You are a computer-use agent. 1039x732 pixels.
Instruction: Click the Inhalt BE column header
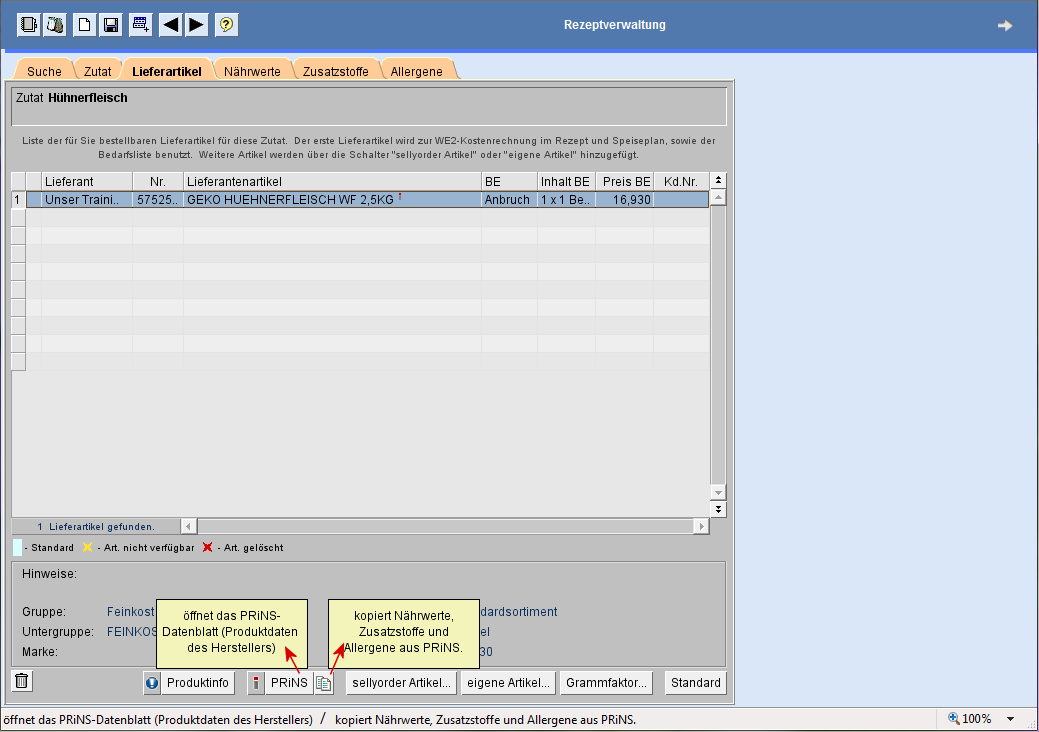coord(566,182)
